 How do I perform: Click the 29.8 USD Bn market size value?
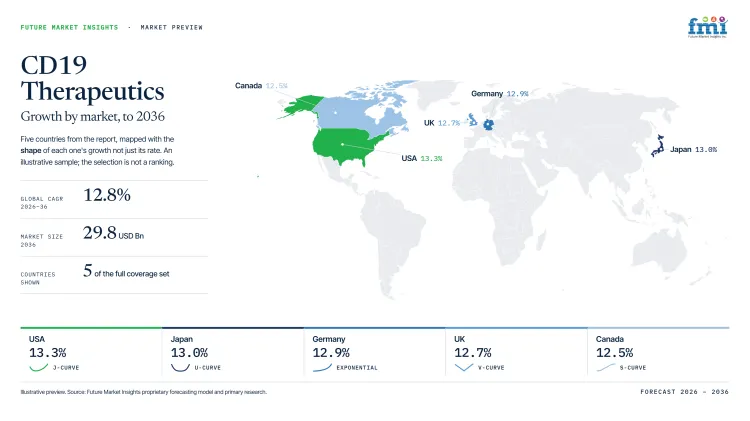(113, 233)
